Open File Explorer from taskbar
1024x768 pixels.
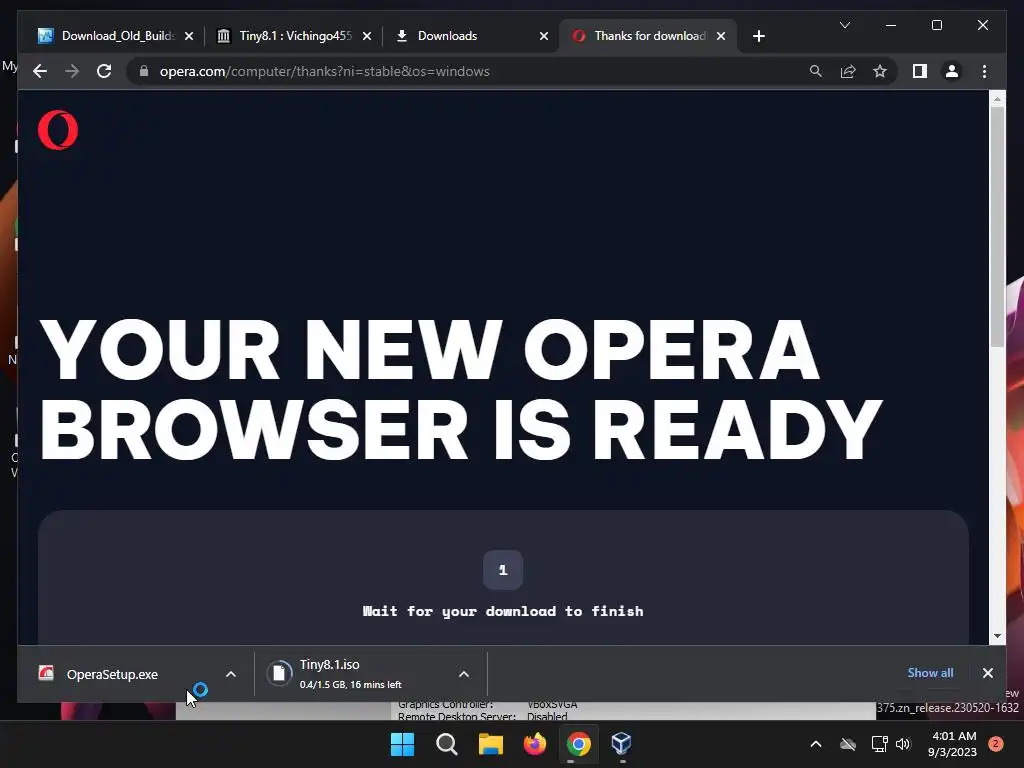pyautogui.click(x=490, y=744)
